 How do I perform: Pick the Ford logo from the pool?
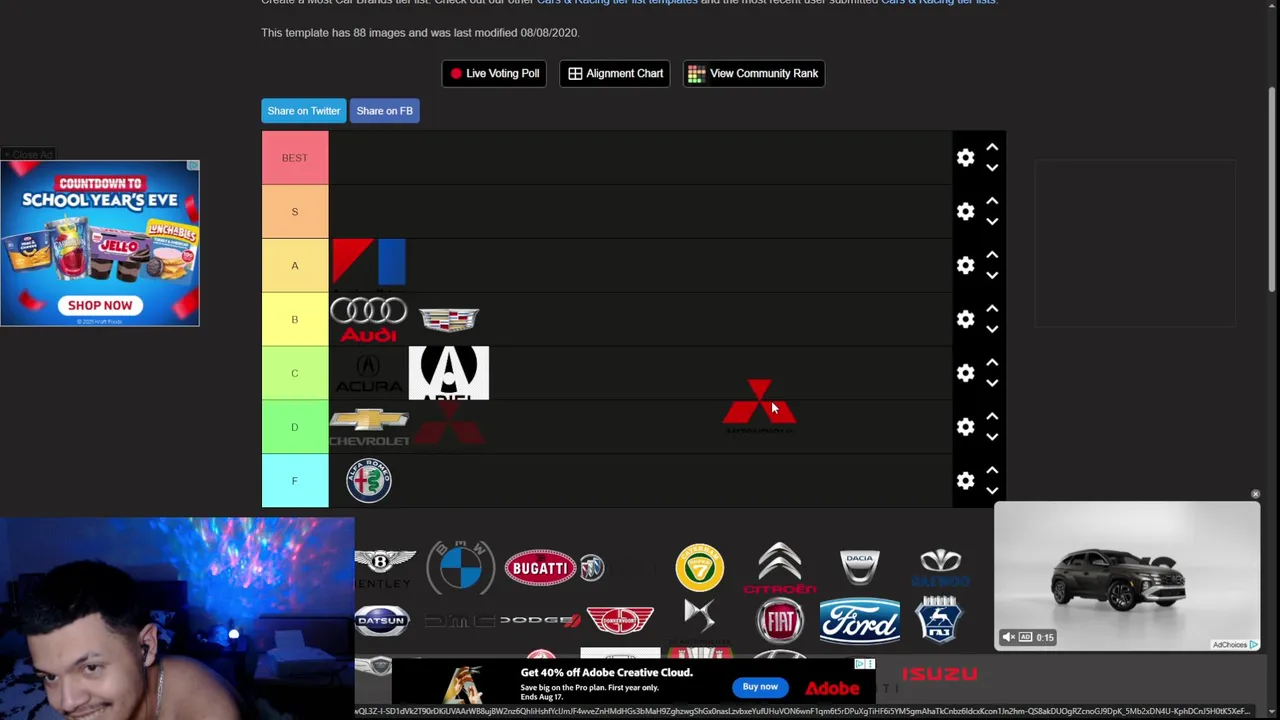coord(860,621)
